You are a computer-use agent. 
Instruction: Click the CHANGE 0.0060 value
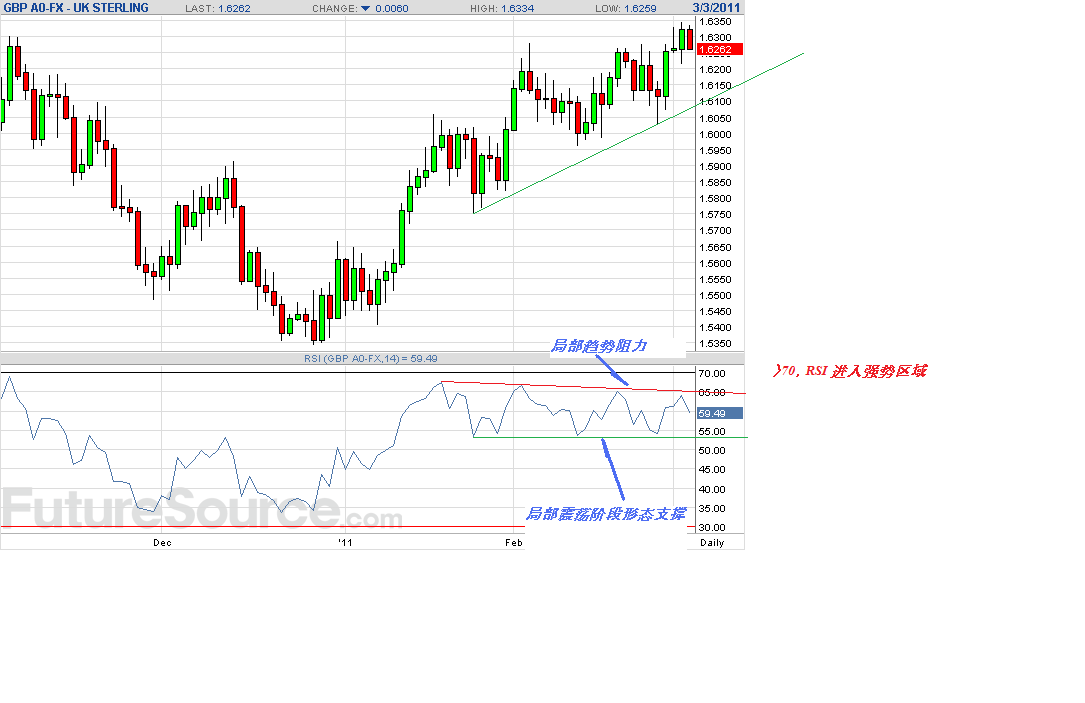point(392,8)
